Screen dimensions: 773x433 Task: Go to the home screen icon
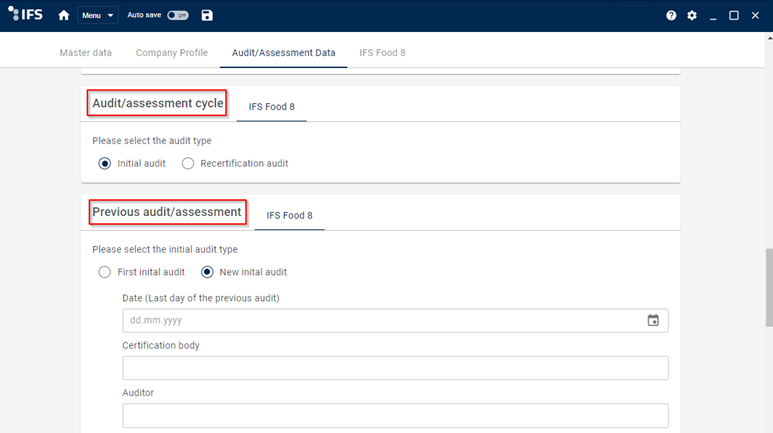click(64, 16)
